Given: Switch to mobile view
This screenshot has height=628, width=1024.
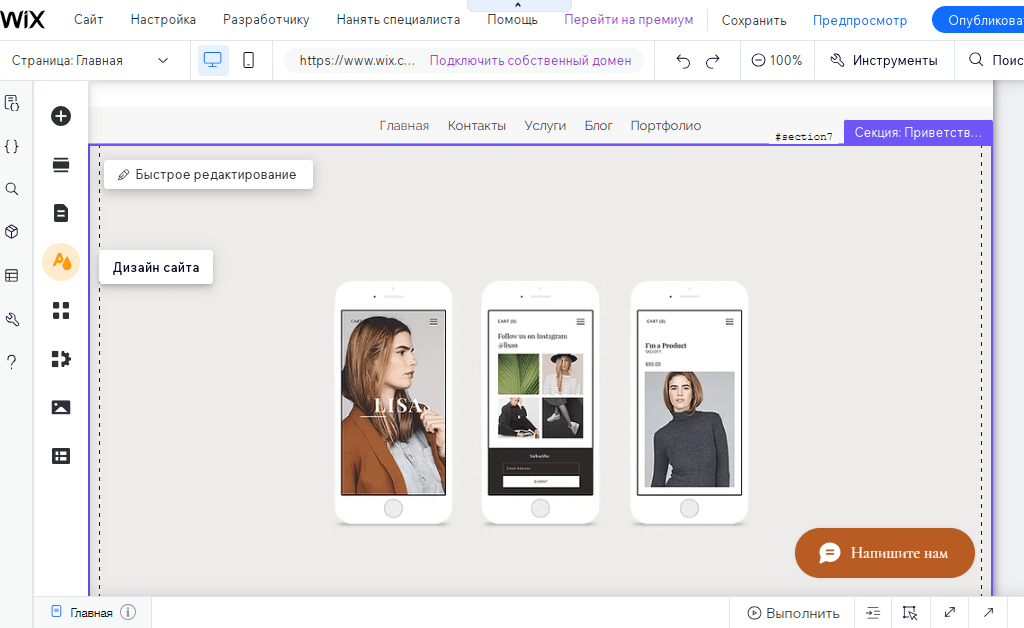Looking at the screenshot, I should (x=249, y=60).
